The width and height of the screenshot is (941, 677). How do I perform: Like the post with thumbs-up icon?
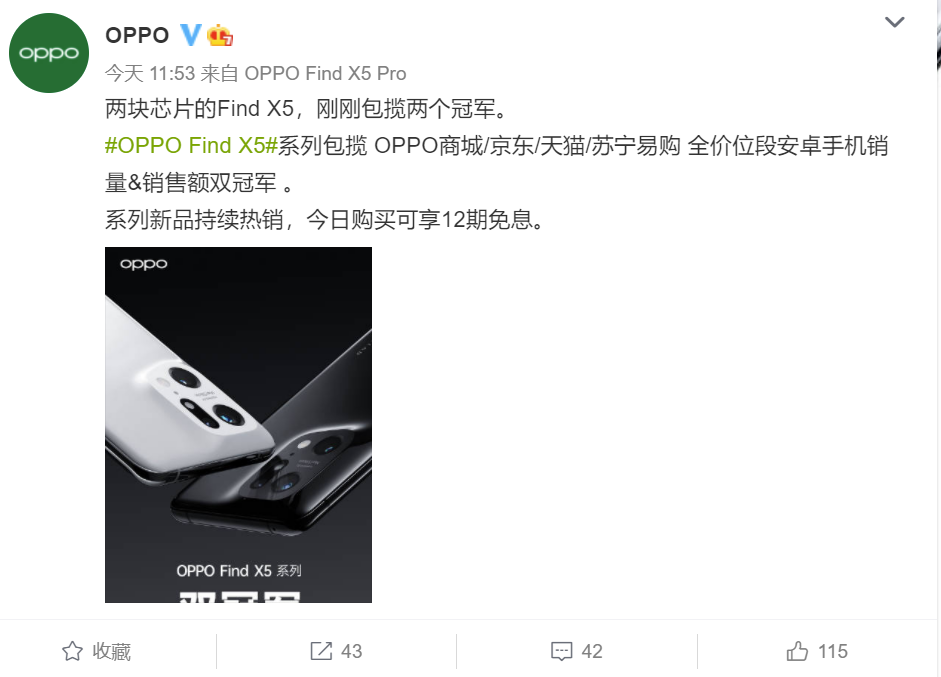(797, 651)
